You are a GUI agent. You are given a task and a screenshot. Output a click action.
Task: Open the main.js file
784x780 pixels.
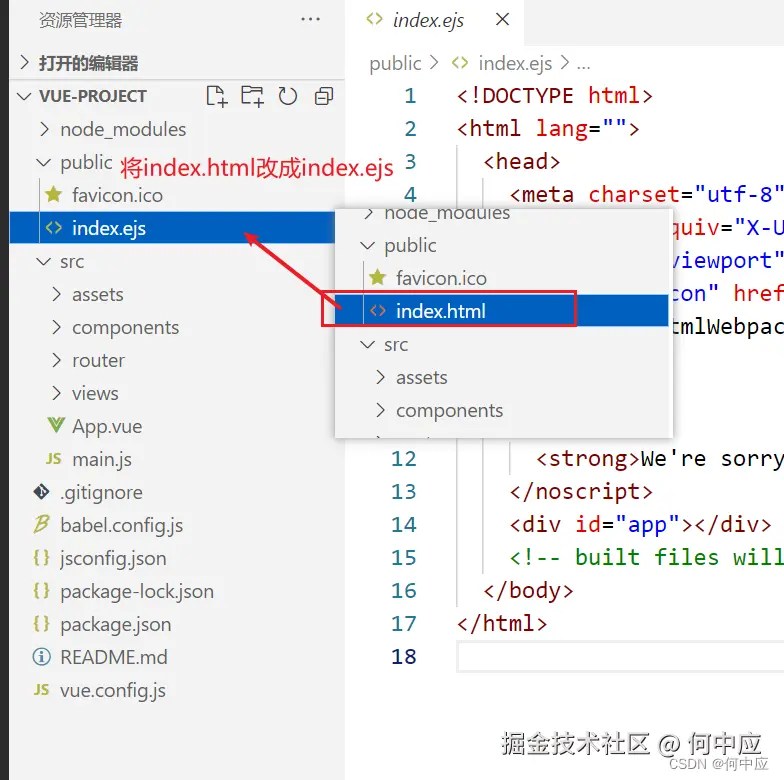pos(102,460)
